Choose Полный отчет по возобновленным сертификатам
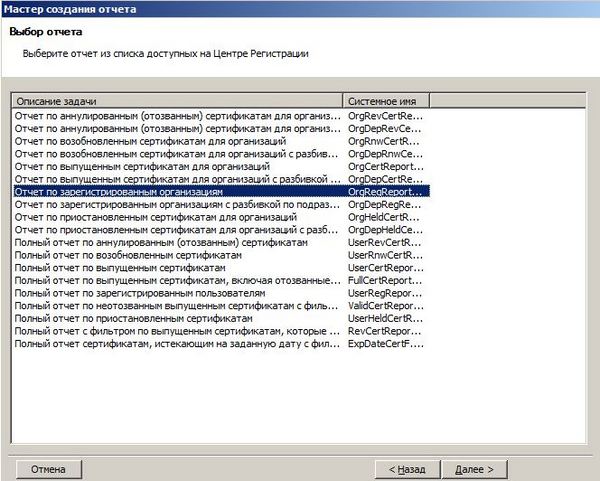 tap(221, 255)
